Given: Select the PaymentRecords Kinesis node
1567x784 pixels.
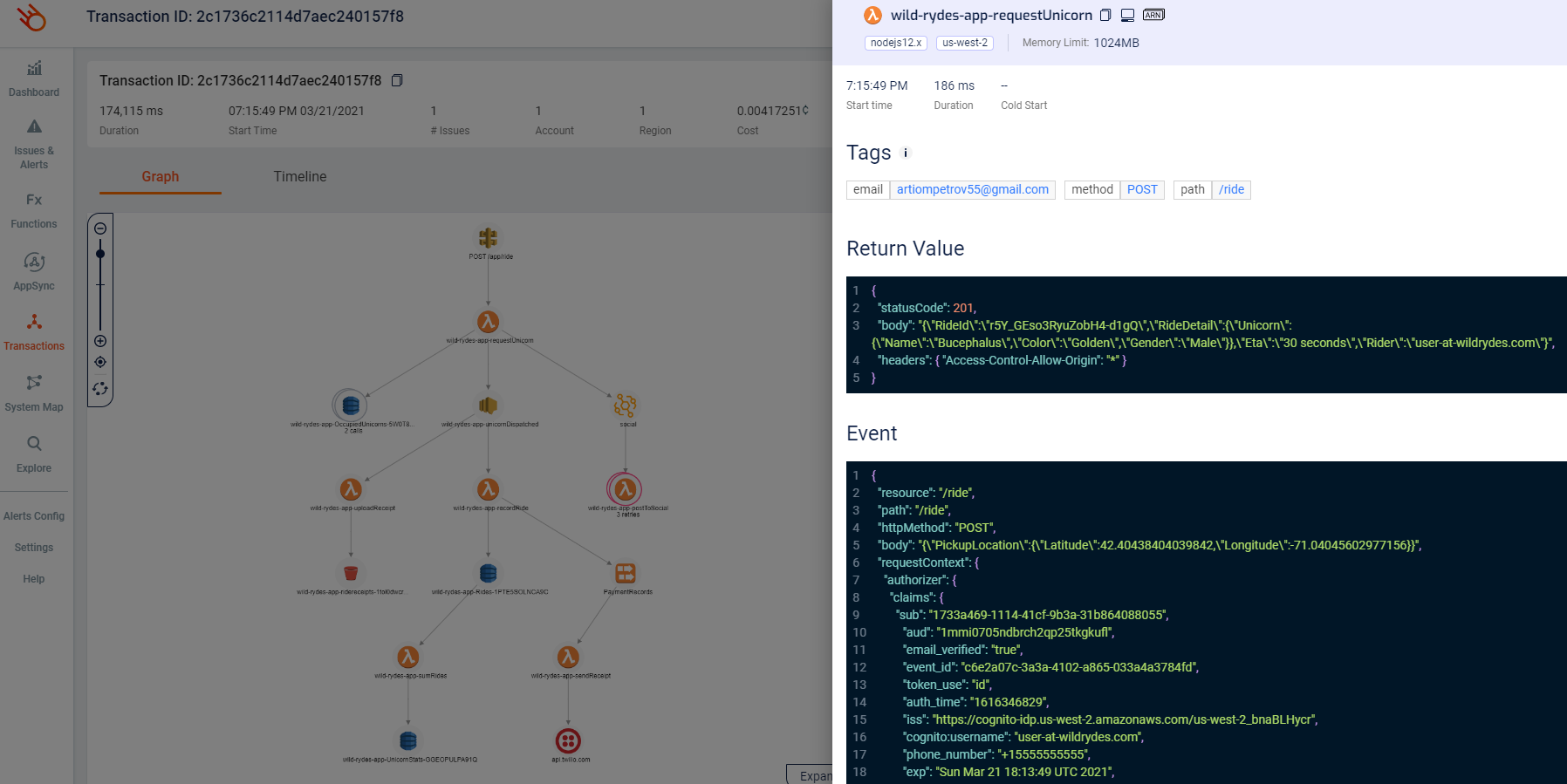Looking at the screenshot, I should coord(625,573).
